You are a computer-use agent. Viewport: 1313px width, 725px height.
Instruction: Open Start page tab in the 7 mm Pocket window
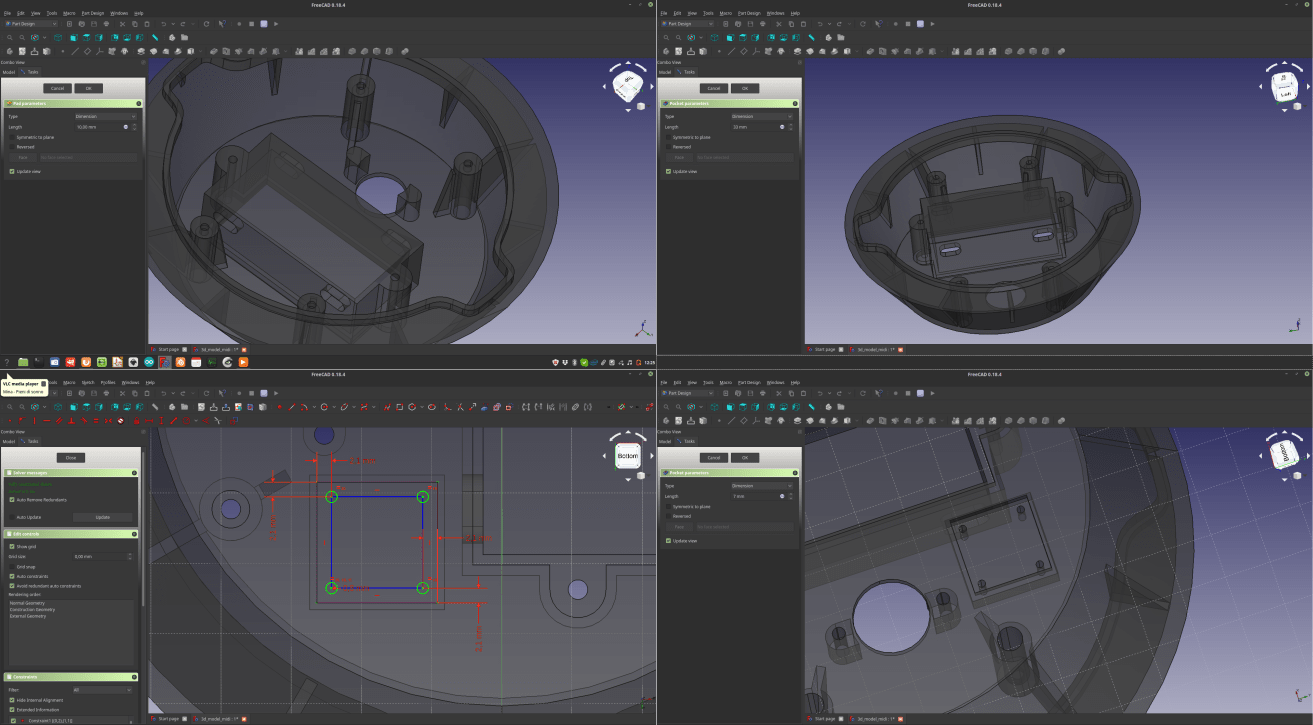coord(823,718)
